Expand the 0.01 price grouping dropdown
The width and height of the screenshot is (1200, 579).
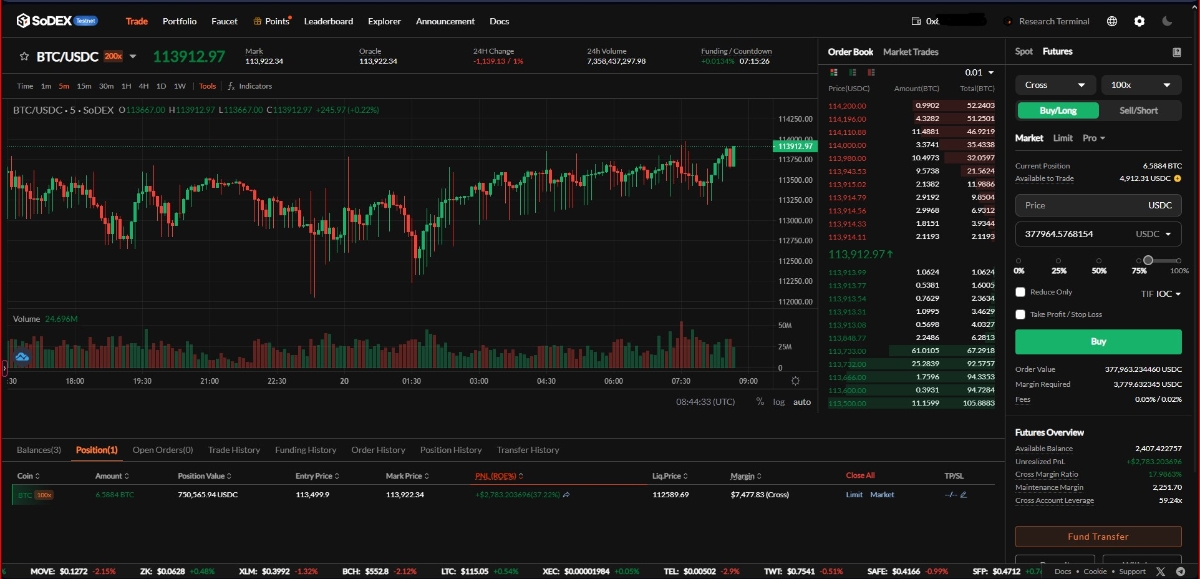[x=979, y=73]
